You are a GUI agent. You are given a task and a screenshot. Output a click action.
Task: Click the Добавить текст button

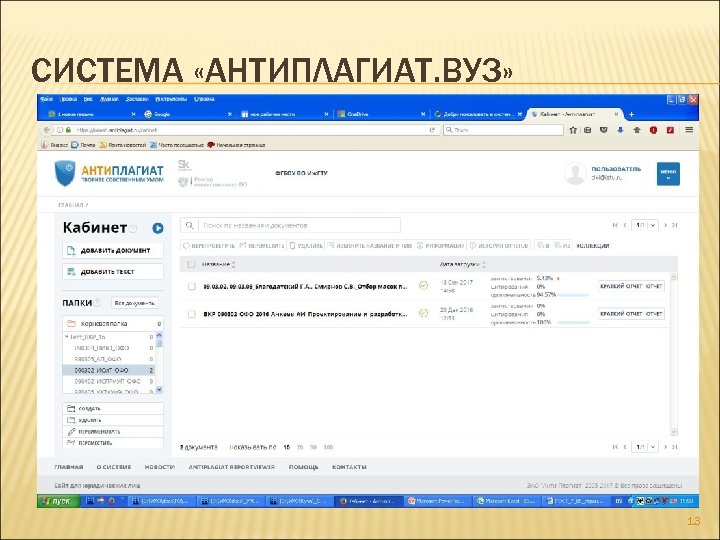point(113,271)
